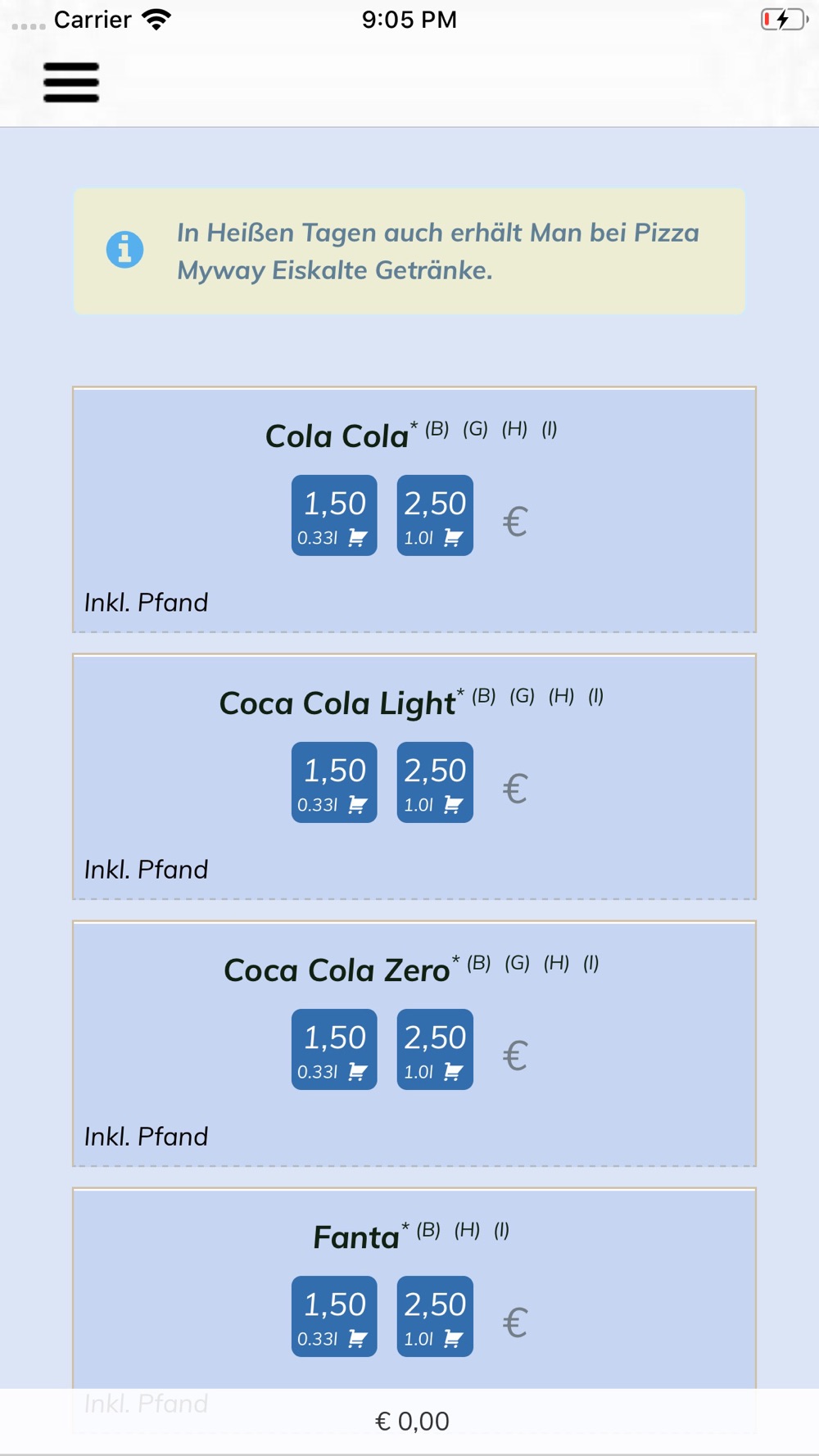This screenshot has height=1456, width=819.
Task: Tap allergen (H) next to Coca Cola Light
Action: (x=561, y=695)
